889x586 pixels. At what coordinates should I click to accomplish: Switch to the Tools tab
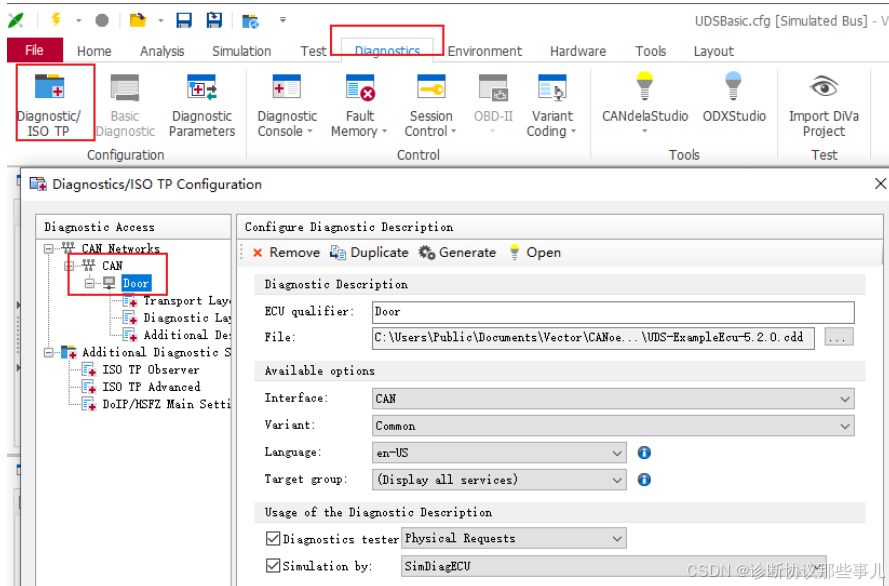tap(650, 51)
